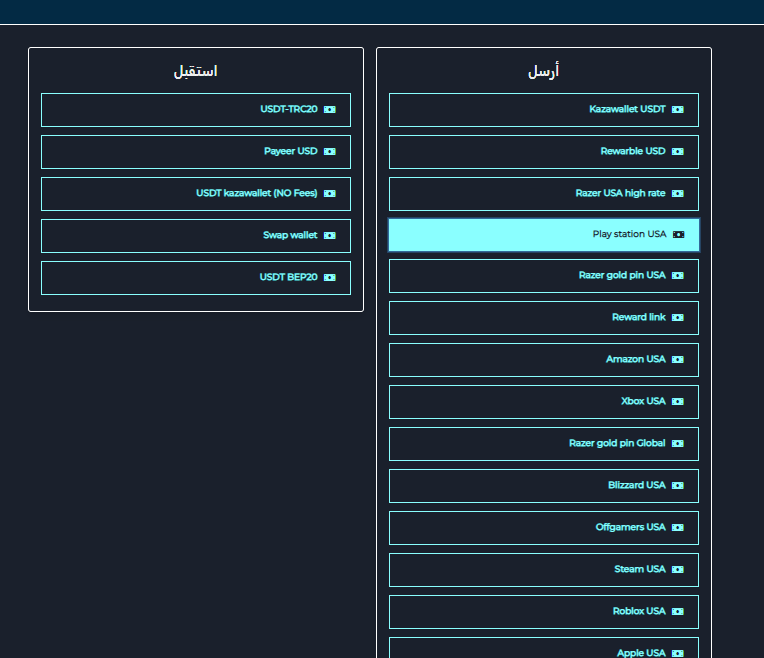Image resolution: width=764 pixels, height=658 pixels.
Task: Click the money icon beside Play station USA
Action: (678, 235)
